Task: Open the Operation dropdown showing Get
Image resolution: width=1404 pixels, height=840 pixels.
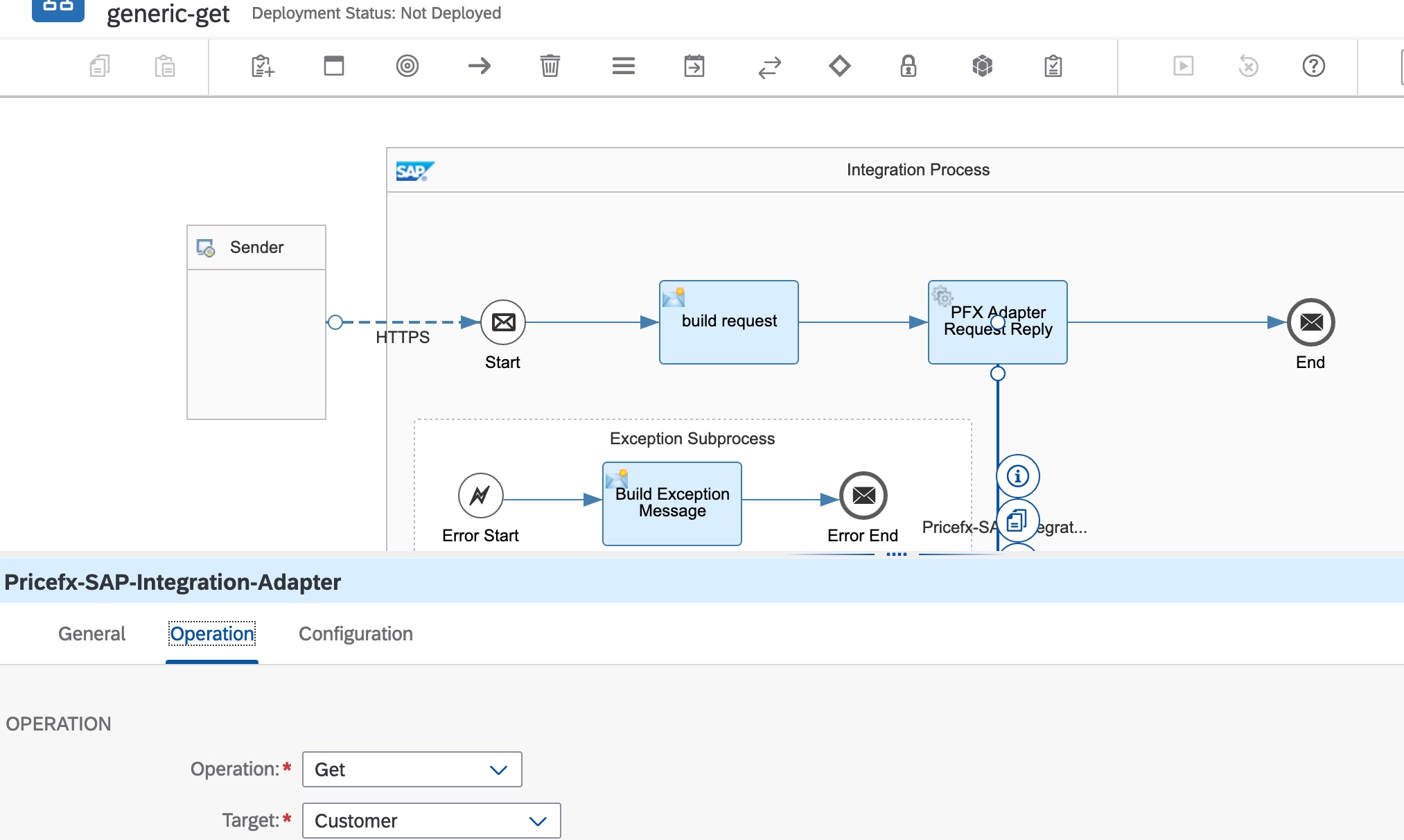Action: point(412,769)
